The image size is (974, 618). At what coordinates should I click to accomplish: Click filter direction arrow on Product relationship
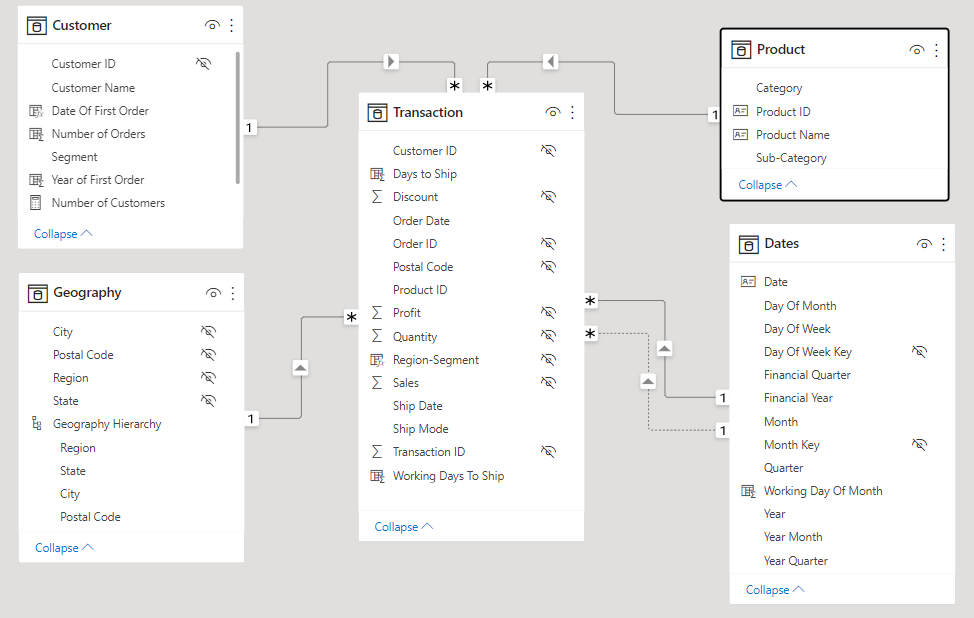tap(550, 62)
